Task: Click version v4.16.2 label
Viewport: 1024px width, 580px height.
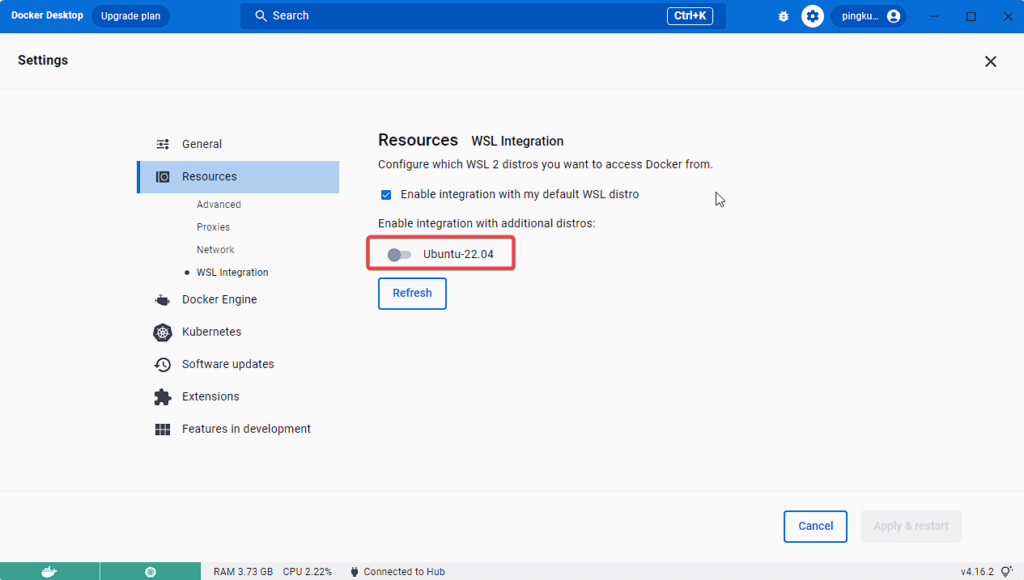Action: 977,572
